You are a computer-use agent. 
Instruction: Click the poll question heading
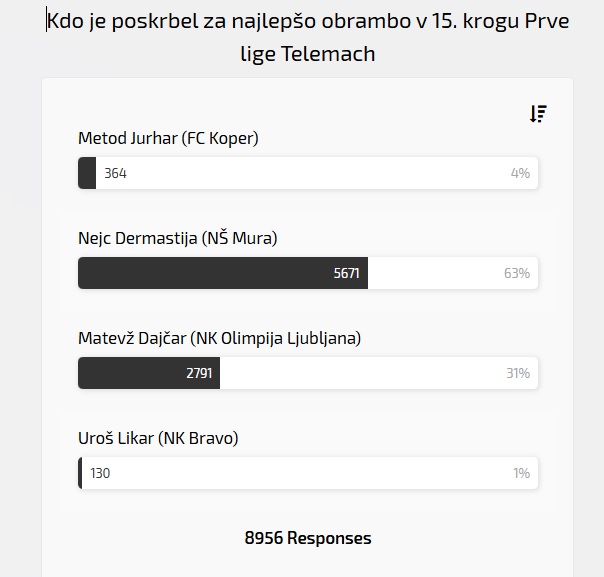tap(308, 36)
